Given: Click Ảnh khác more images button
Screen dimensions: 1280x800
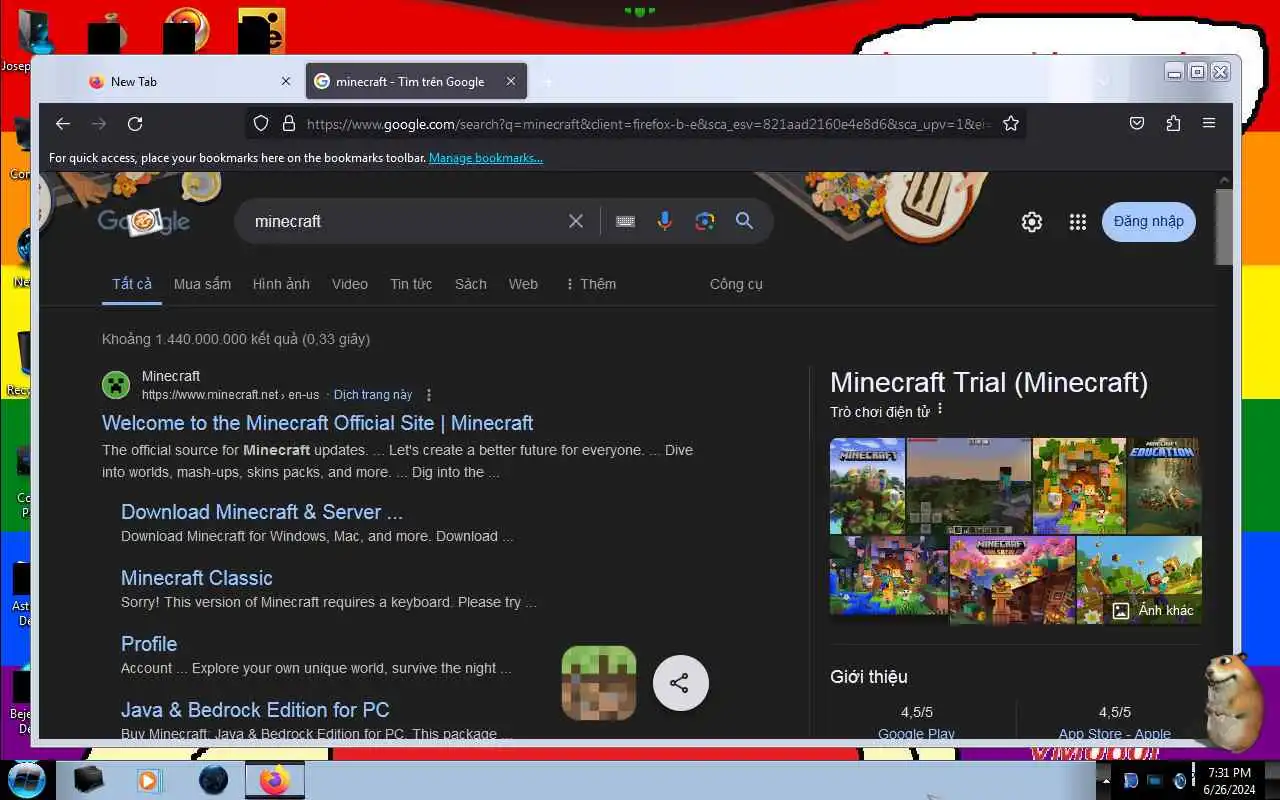Looking at the screenshot, I should [x=1153, y=610].
